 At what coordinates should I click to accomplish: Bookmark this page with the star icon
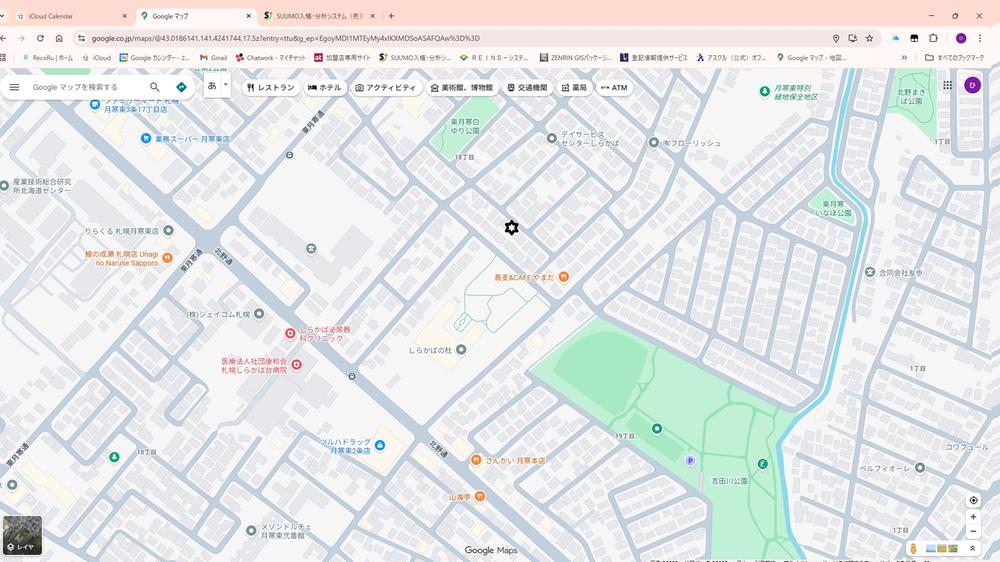pos(869,38)
